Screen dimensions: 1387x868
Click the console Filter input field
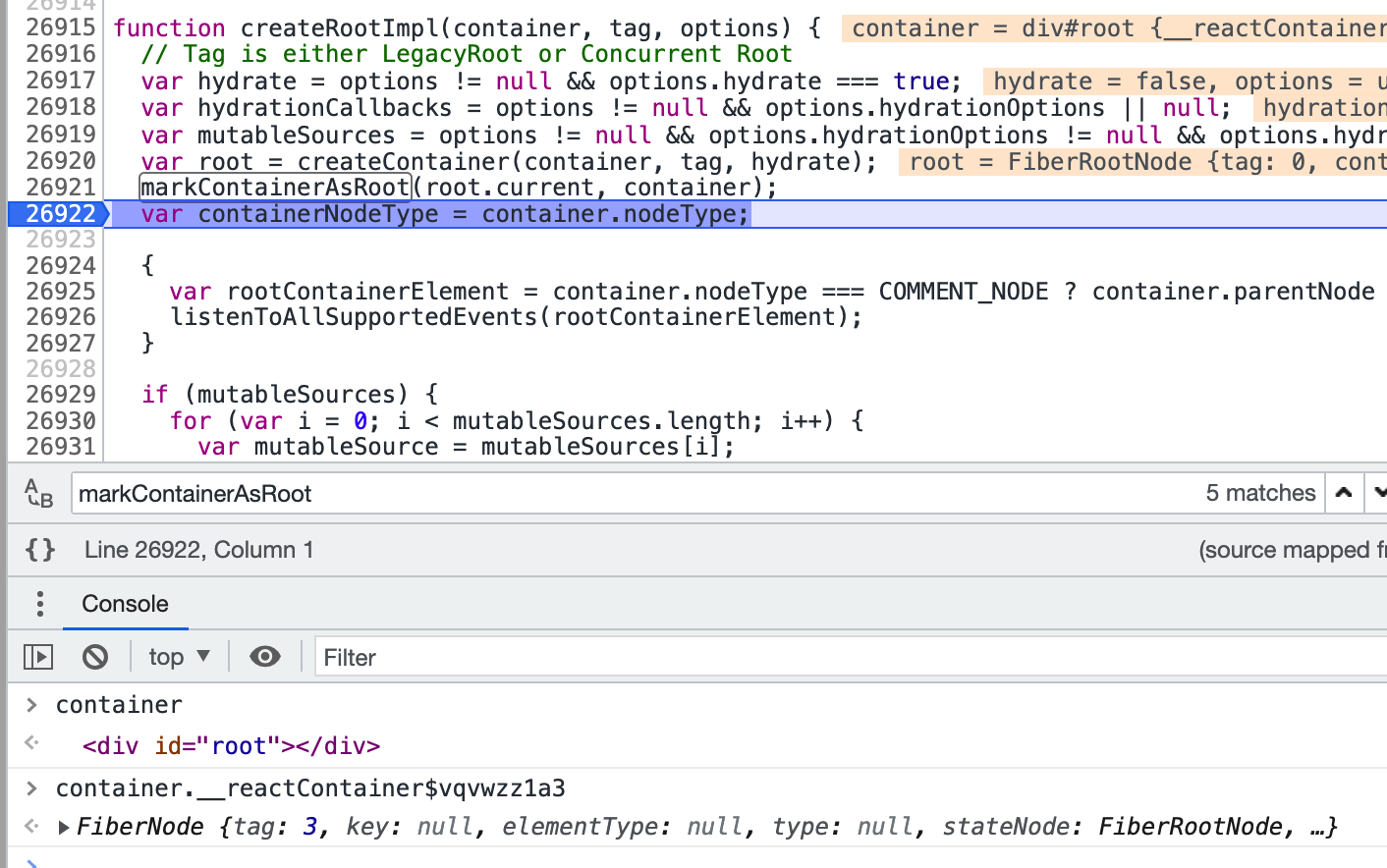tap(850, 657)
